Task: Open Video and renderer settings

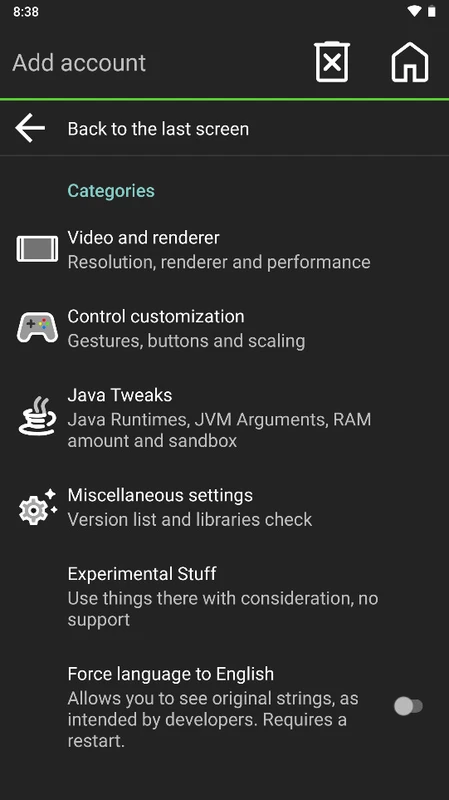Action: (224, 249)
